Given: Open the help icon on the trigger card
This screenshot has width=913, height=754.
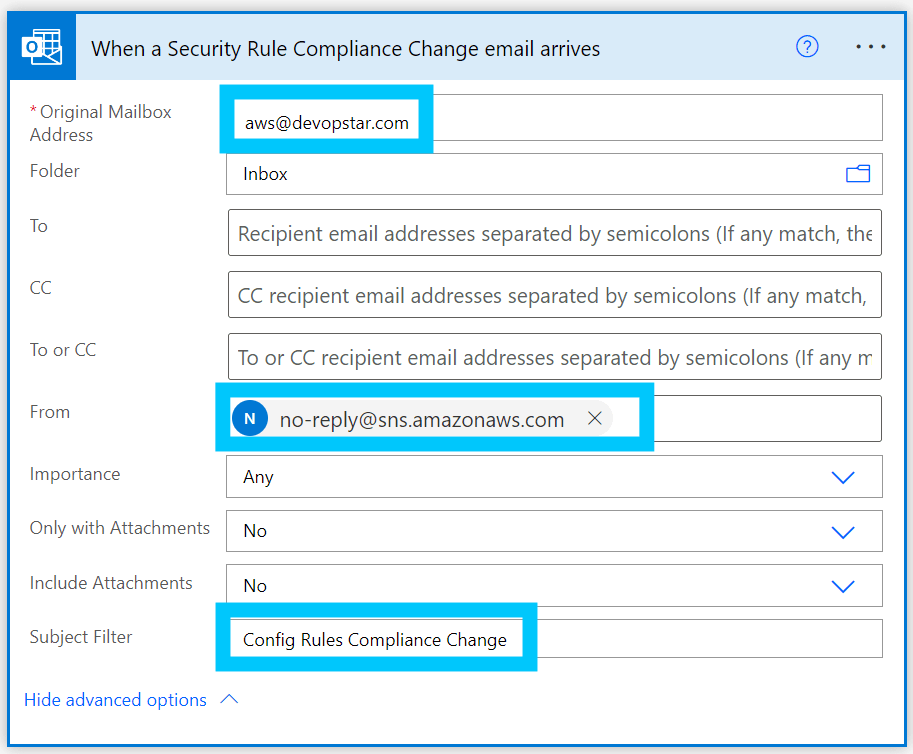Looking at the screenshot, I should [807, 46].
